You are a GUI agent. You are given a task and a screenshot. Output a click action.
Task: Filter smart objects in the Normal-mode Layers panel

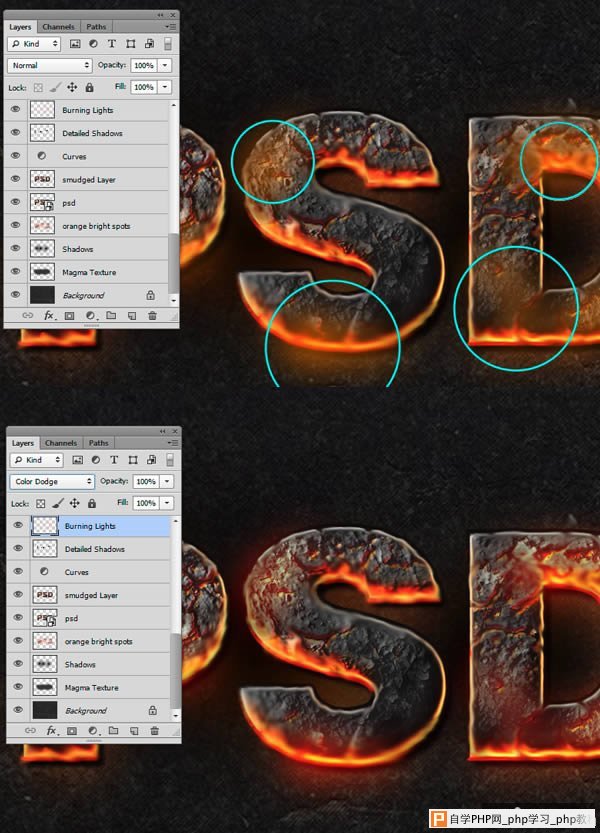pos(149,44)
